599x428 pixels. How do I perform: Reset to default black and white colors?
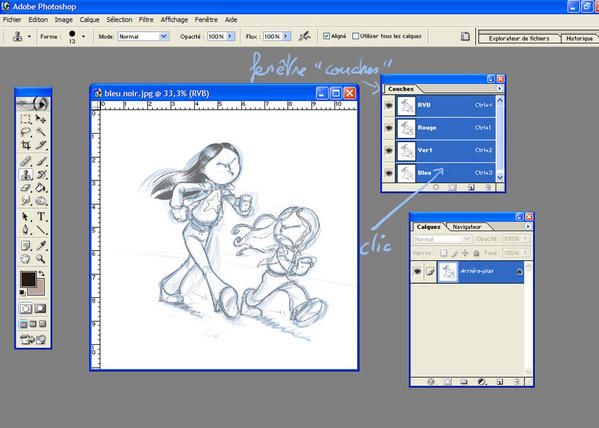23,292
